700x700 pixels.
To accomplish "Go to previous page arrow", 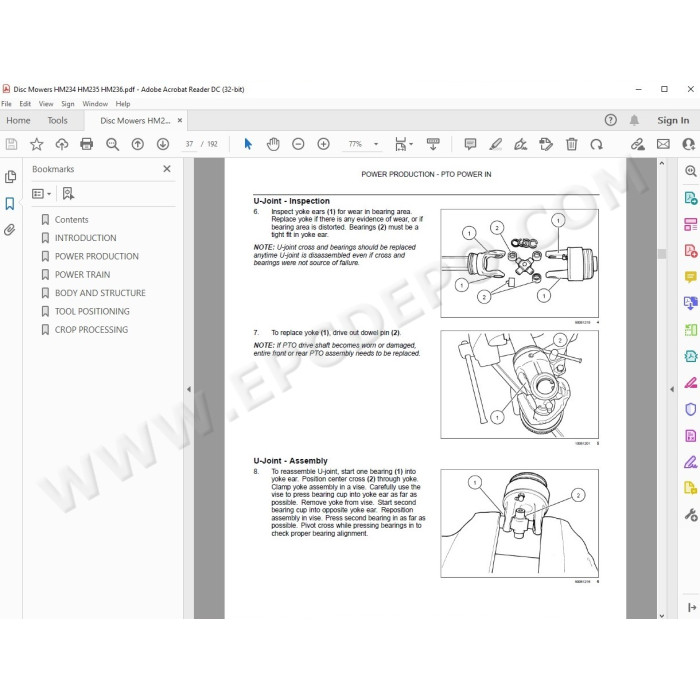I will click(x=138, y=144).
